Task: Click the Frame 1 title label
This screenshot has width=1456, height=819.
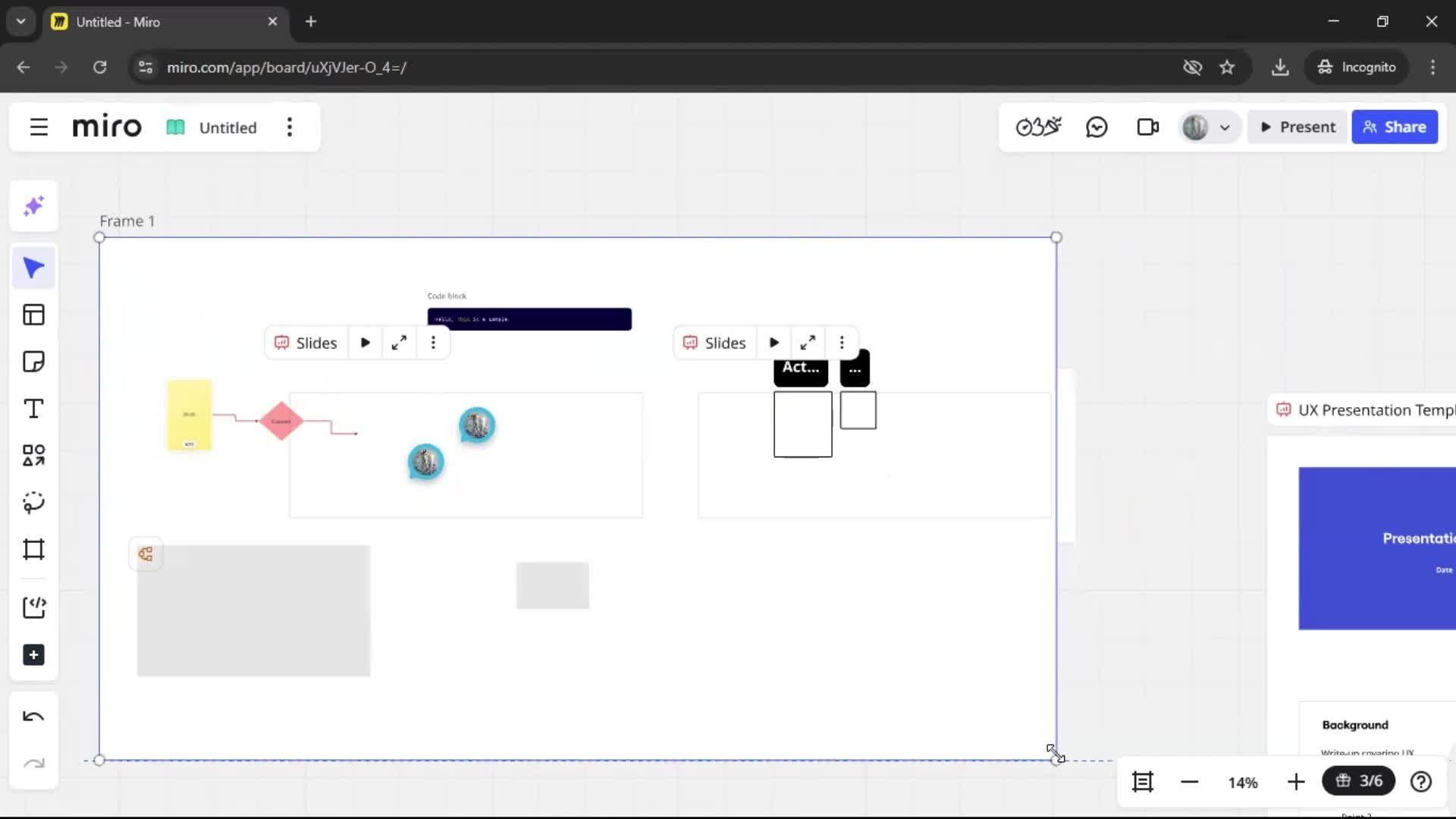Action: tap(127, 221)
